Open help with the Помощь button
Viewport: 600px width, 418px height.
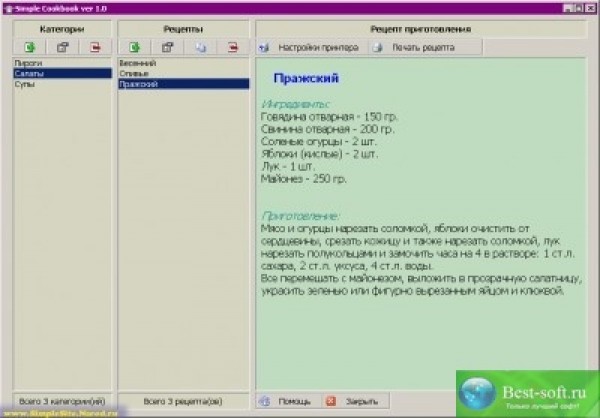click(289, 401)
